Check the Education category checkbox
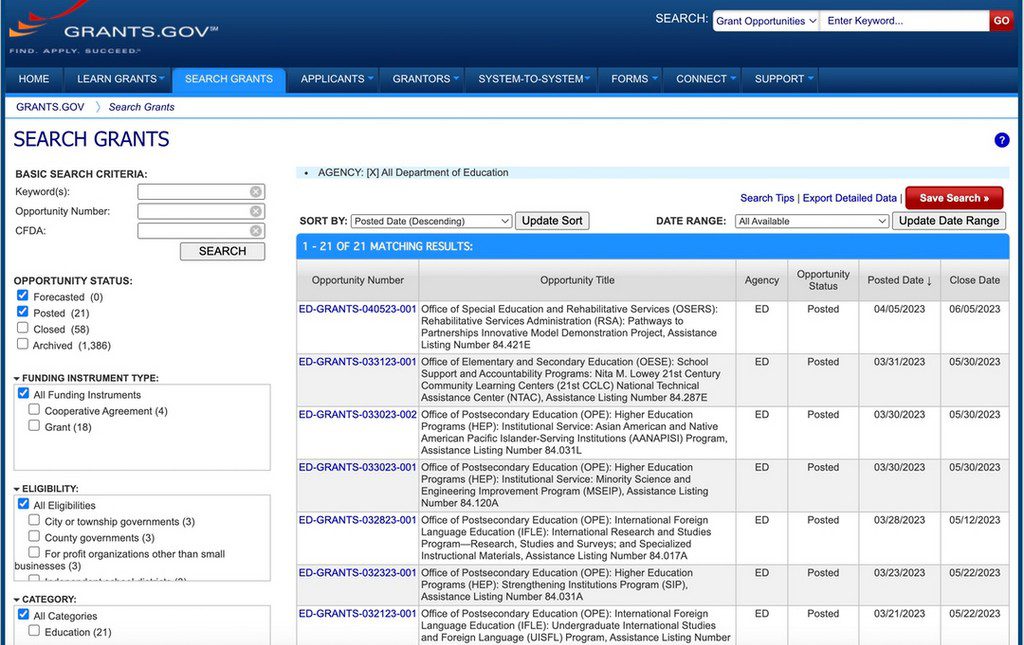The height and width of the screenshot is (645, 1024). click(x=34, y=631)
